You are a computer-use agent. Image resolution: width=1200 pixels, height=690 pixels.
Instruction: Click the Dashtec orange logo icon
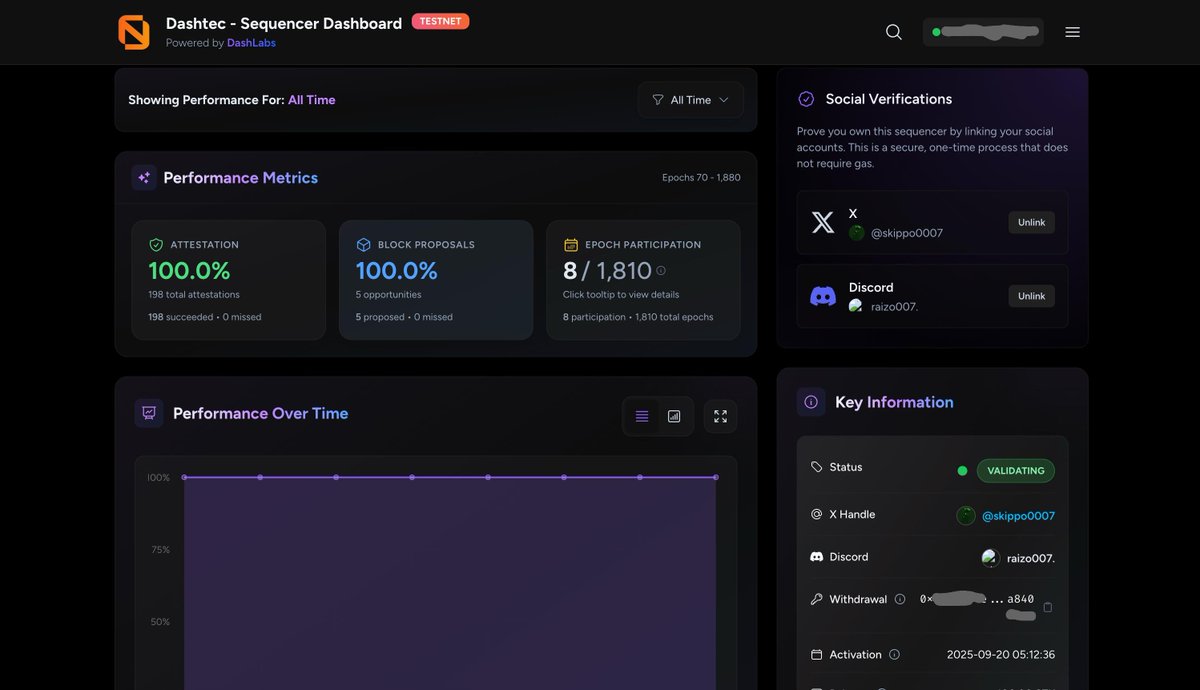[133, 32]
